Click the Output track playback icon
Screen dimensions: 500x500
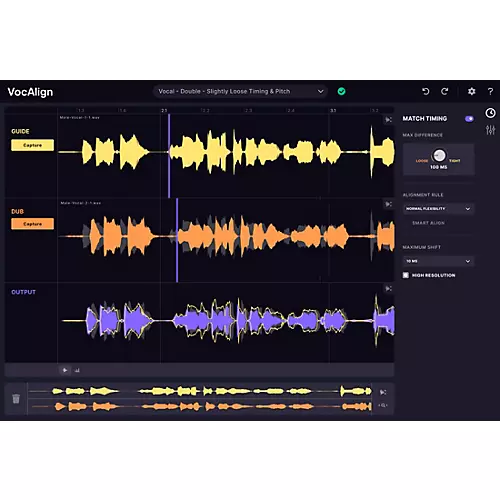[x=388, y=288]
